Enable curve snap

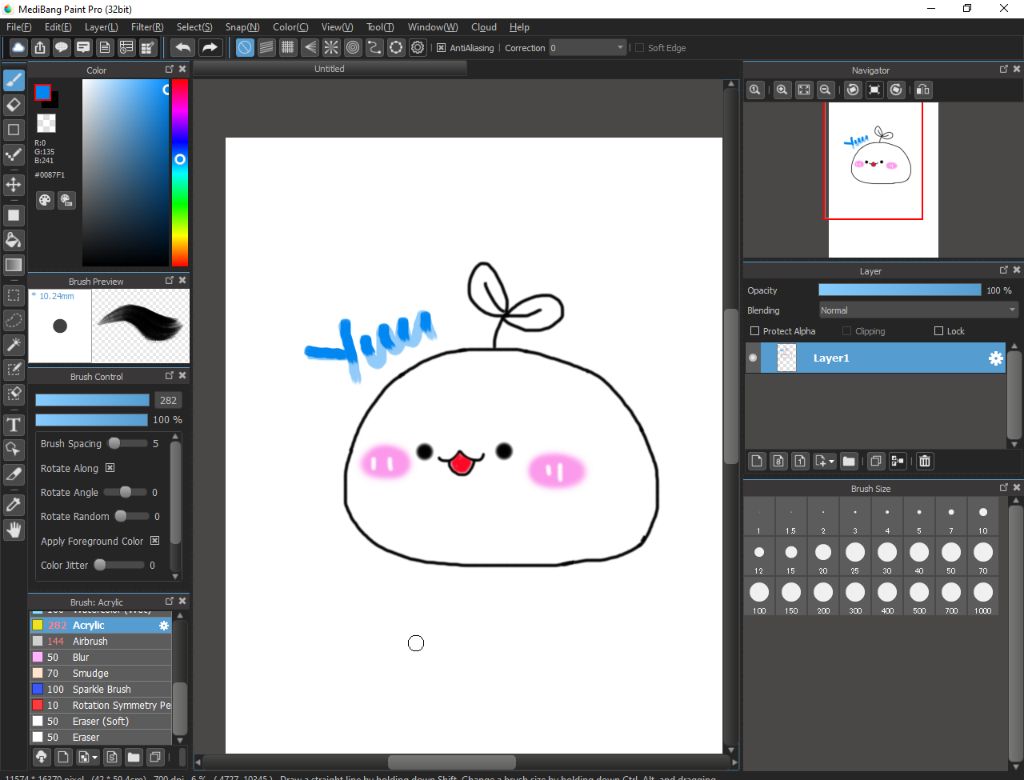point(374,48)
